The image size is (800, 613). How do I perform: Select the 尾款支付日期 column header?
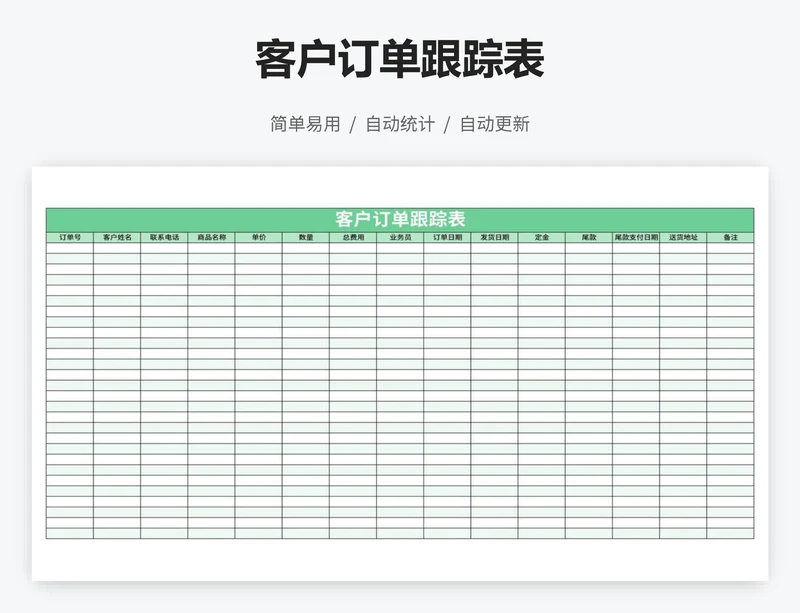(636, 237)
